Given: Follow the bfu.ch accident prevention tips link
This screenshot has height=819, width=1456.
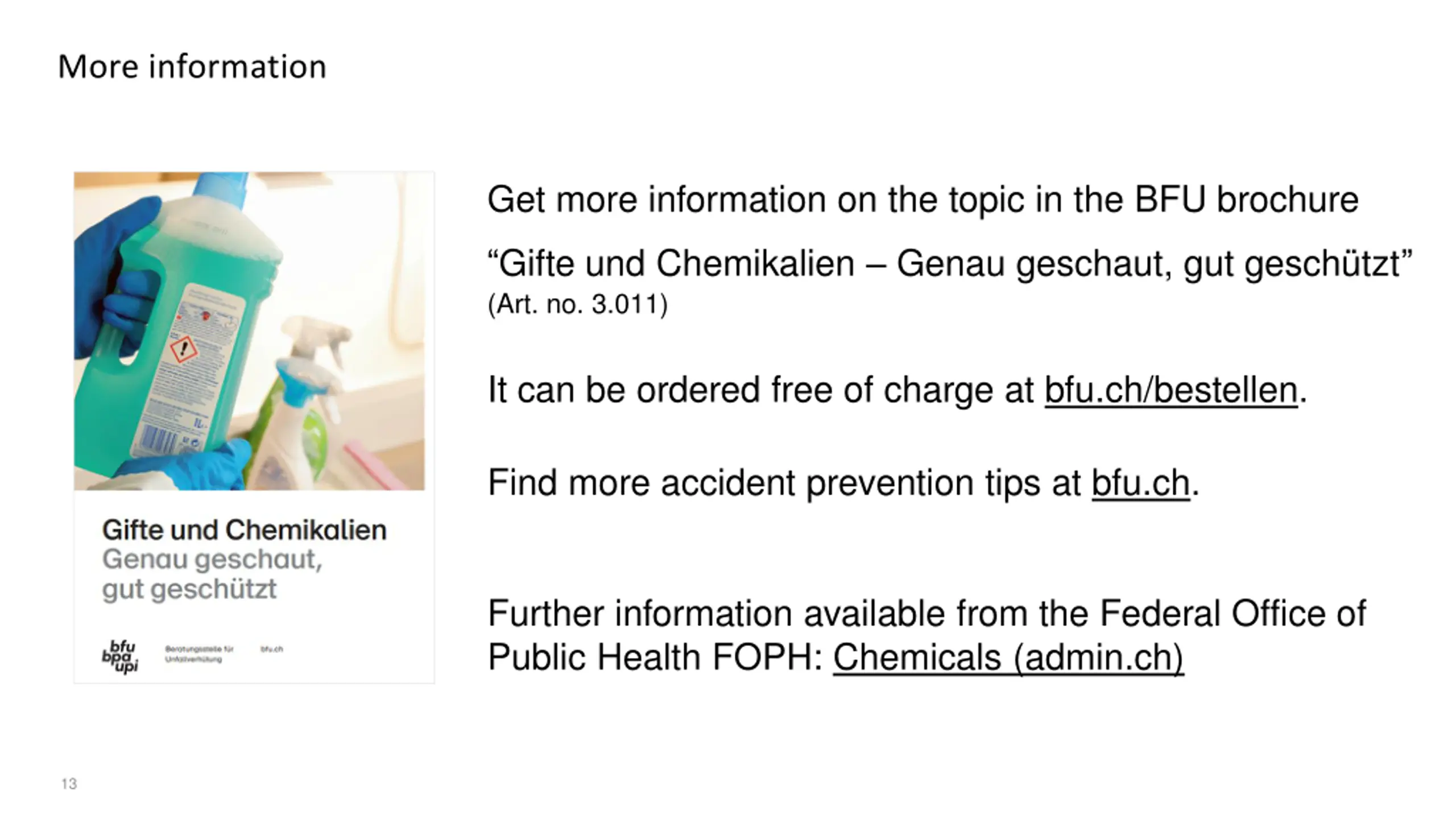Looking at the screenshot, I should tap(1140, 483).
